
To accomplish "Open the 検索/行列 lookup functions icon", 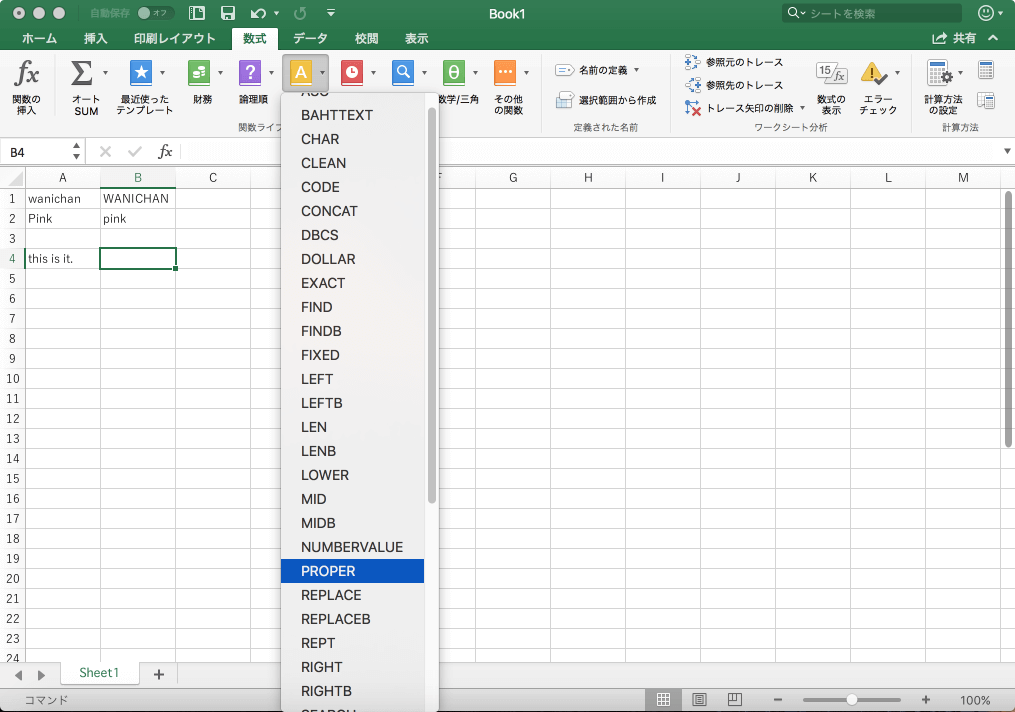I will coord(401,73).
